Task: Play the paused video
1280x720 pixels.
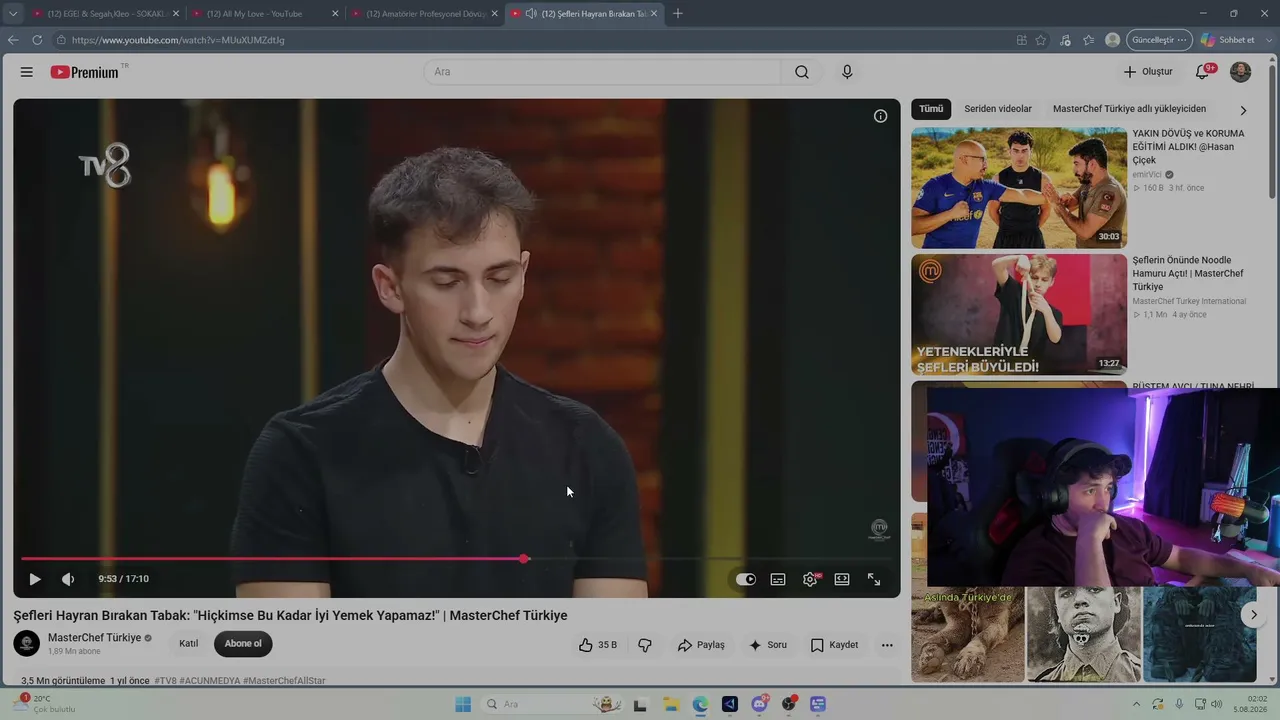Action: coord(35,579)
